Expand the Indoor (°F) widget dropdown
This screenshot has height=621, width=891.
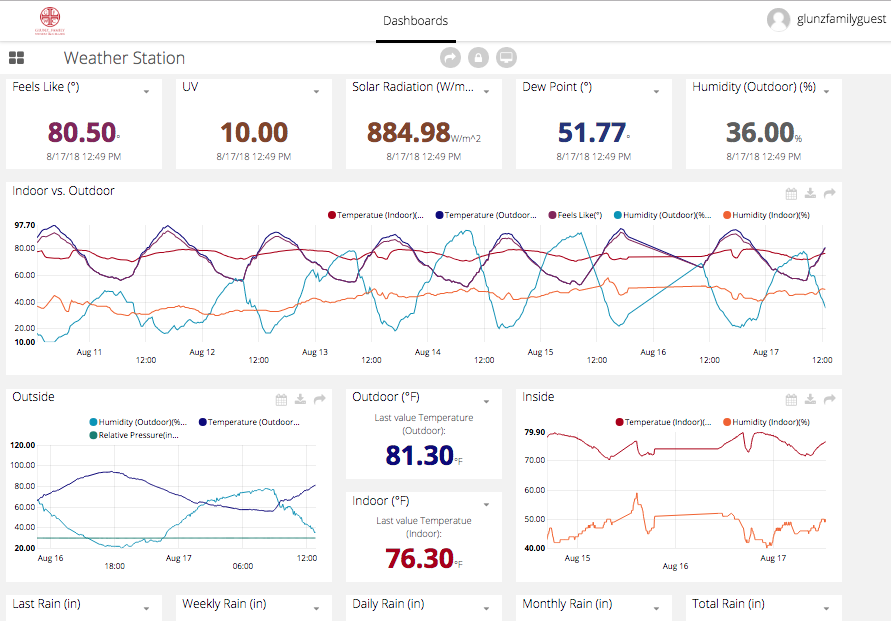click(487, 505)
